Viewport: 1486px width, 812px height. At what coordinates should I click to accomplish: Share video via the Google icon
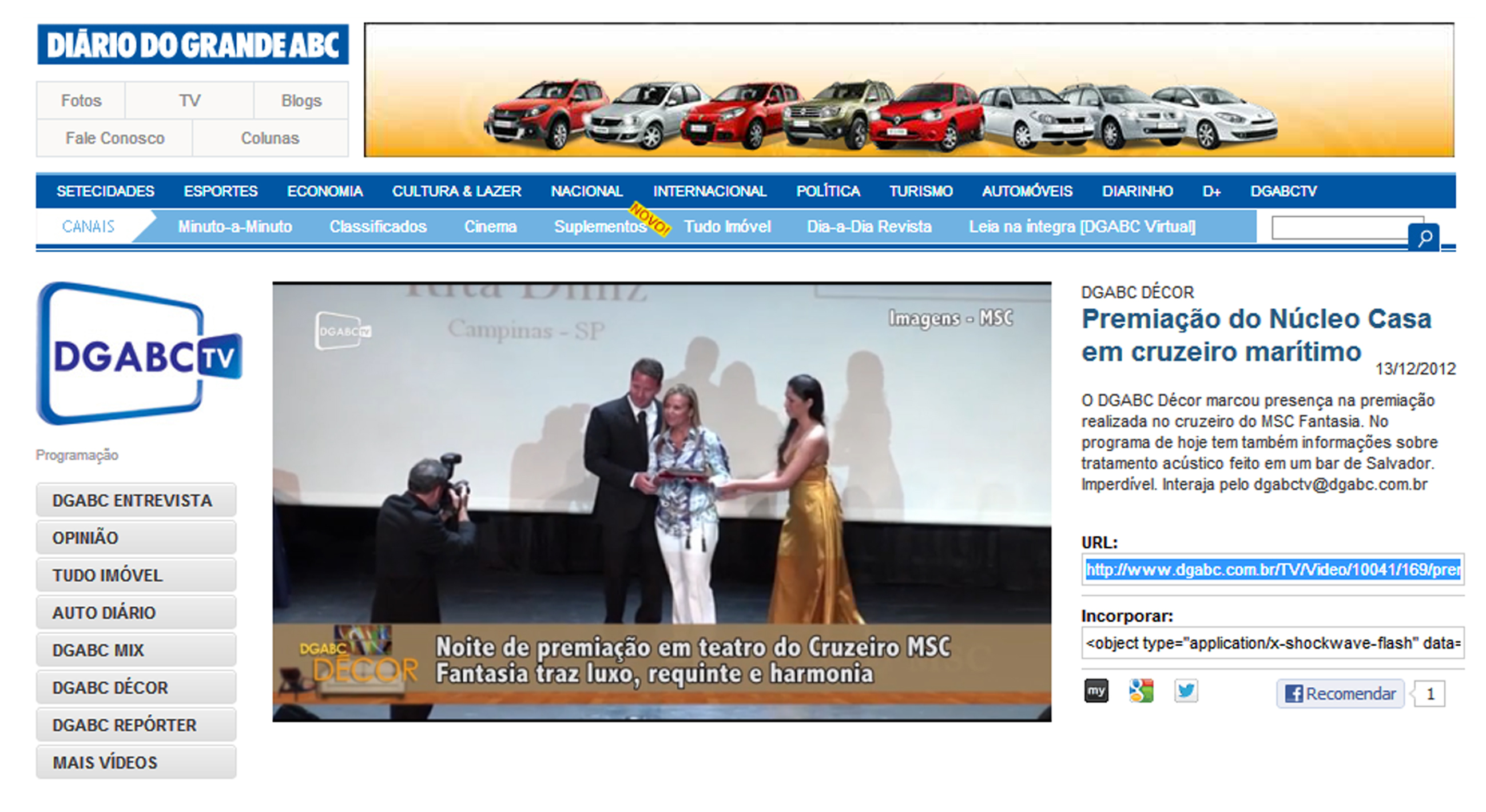point(1141,691)
